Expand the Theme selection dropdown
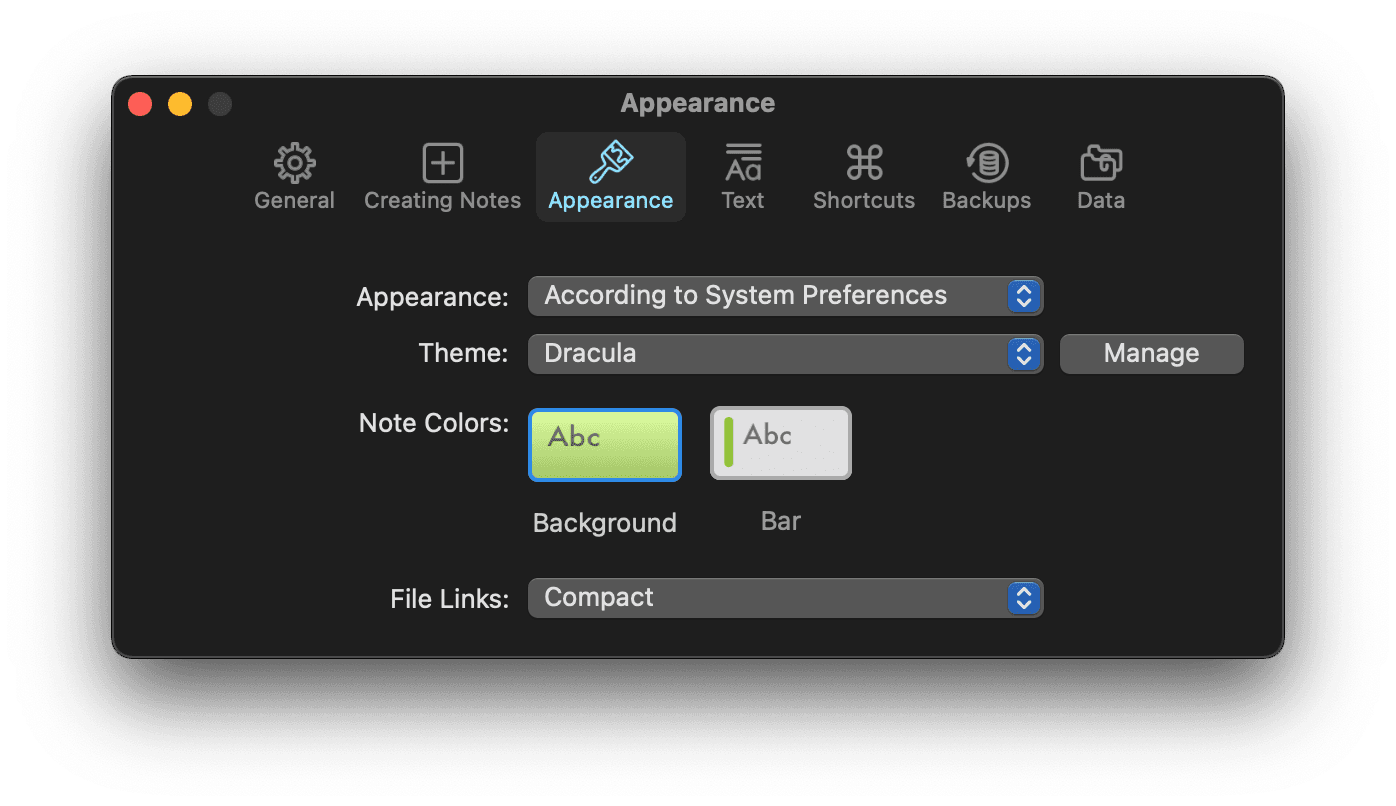The image size is (1396, 806). 785,353
